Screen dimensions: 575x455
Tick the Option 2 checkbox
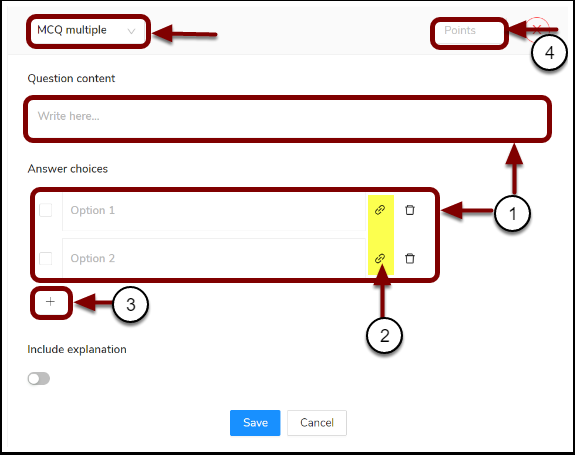(45, 258)
